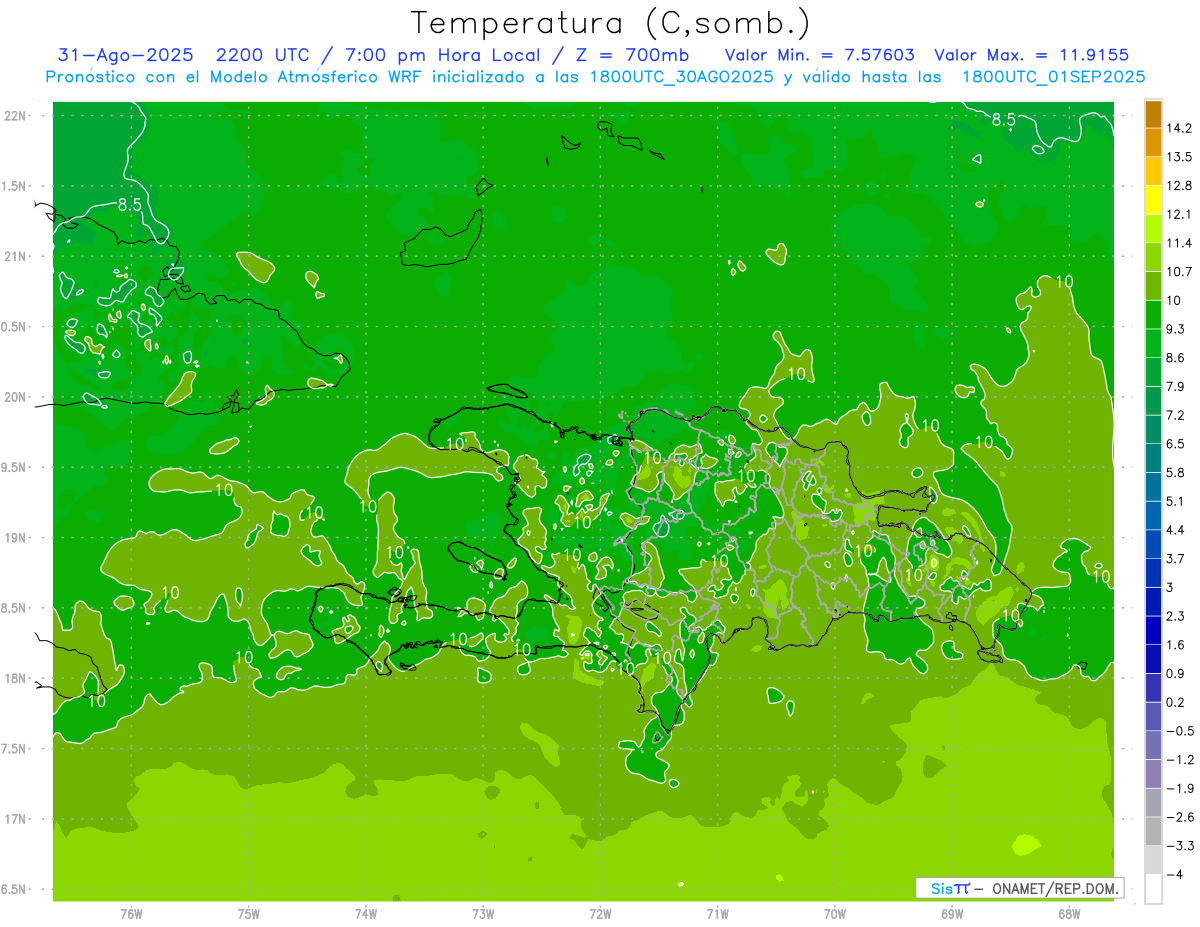The width and height of the screenshot is (1200, 927).
Task: Click the "19N" latitude axis label
Action: [x=17, y=538]
